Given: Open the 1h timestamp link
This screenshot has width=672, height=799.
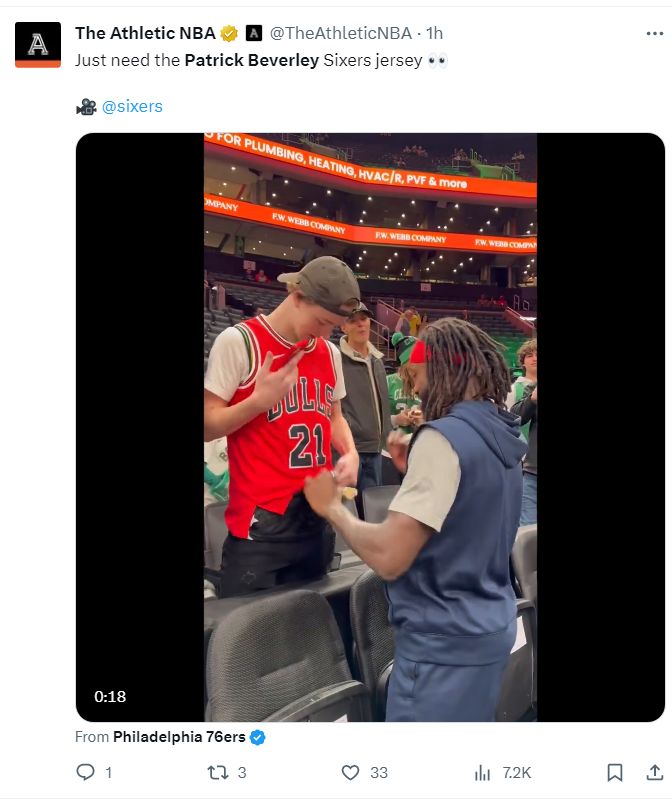Looking at the screenshot, I should (435, 33).
